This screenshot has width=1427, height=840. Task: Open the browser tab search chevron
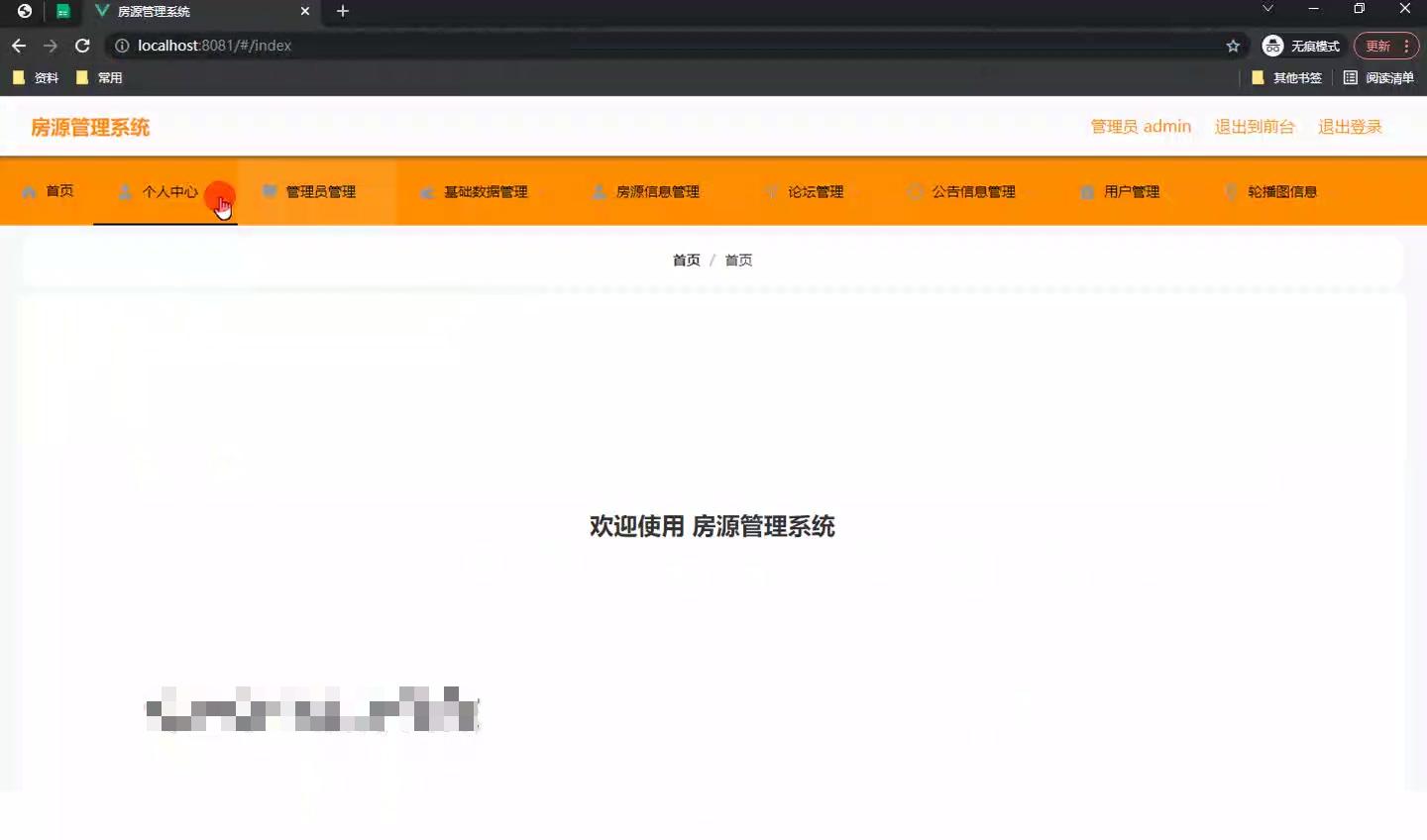pyautogui.click(x=1266, y=10)
